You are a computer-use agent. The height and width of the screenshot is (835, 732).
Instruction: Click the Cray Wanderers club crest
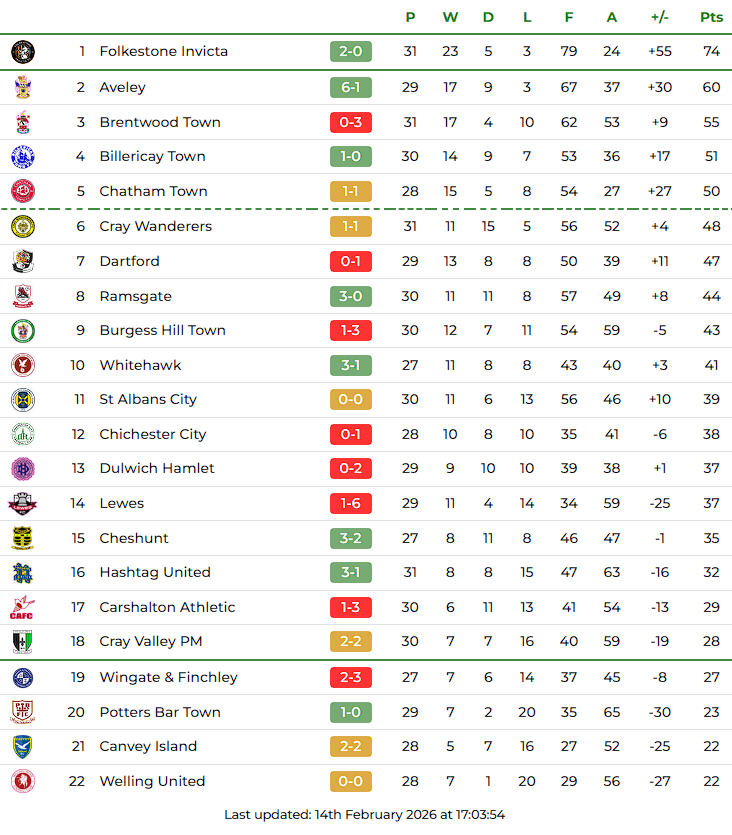click(22, 227)
